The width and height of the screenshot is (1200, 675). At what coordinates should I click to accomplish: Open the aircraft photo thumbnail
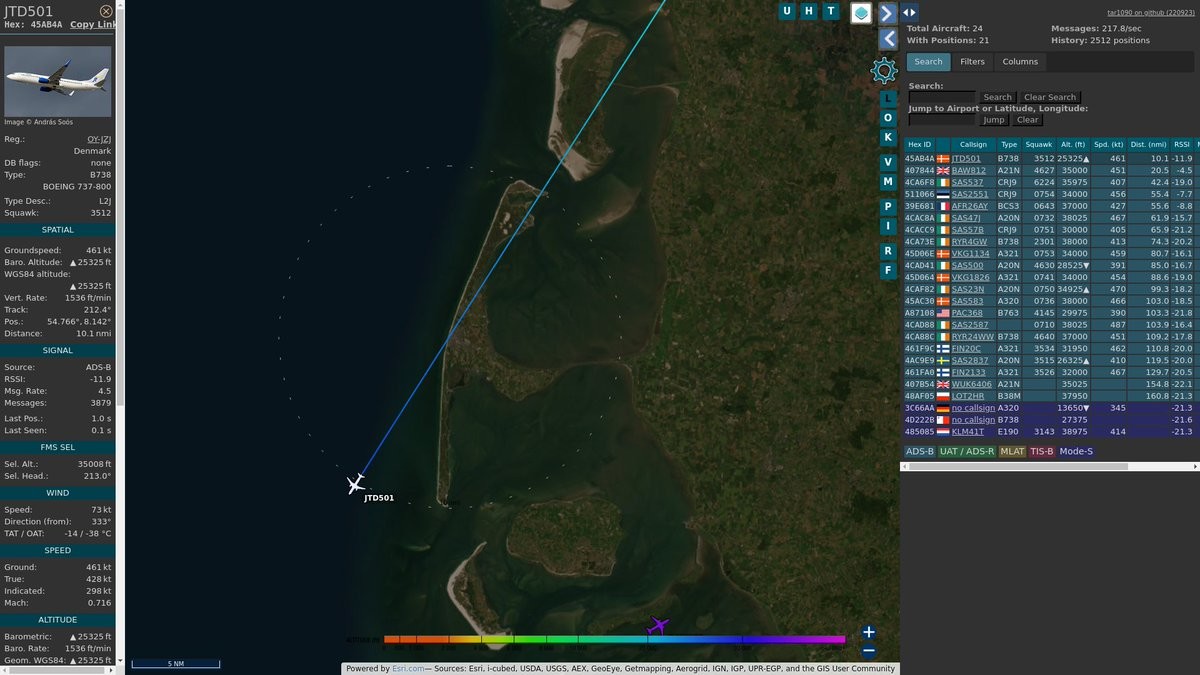tap(58, 81)
